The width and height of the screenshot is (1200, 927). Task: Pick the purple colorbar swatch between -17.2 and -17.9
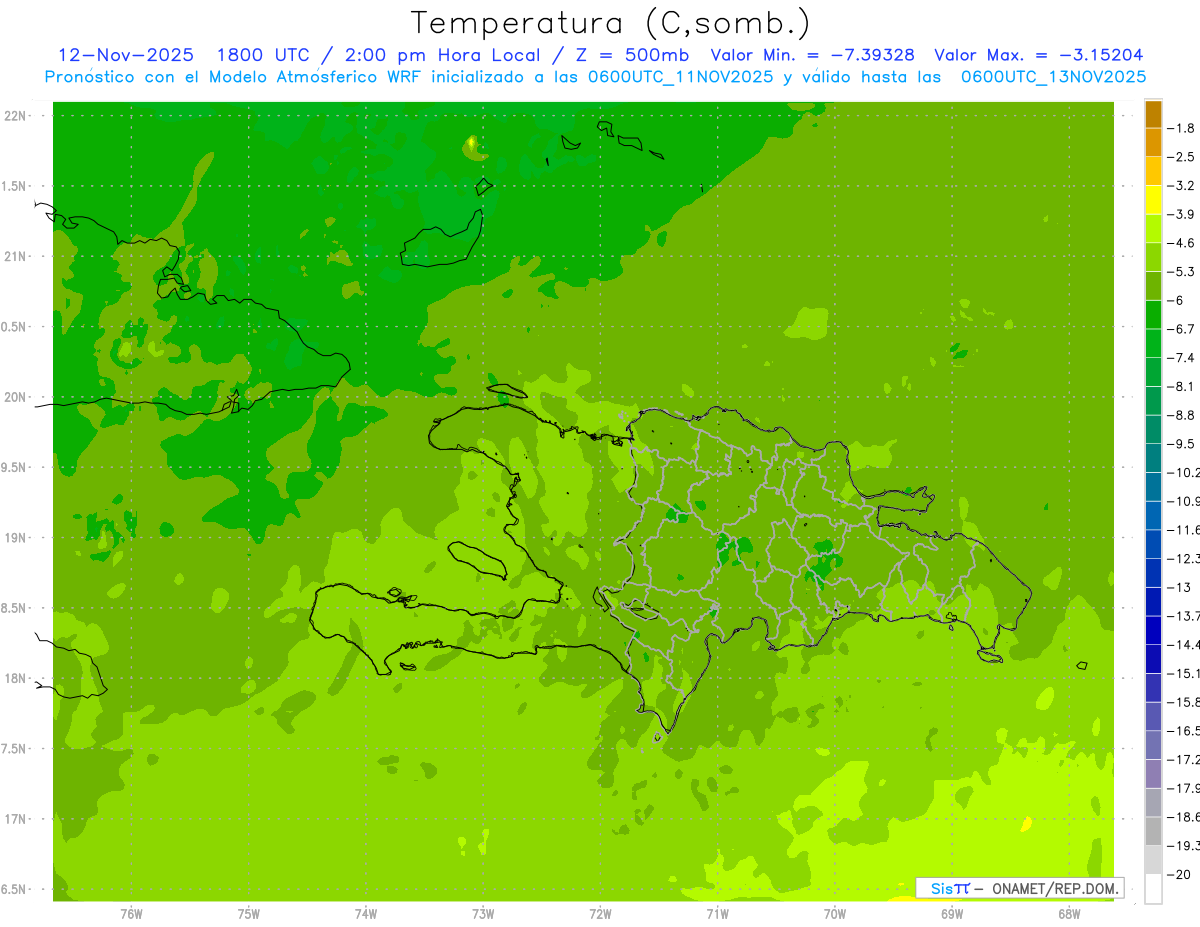pyautogui.click(x=1153, y=774)
